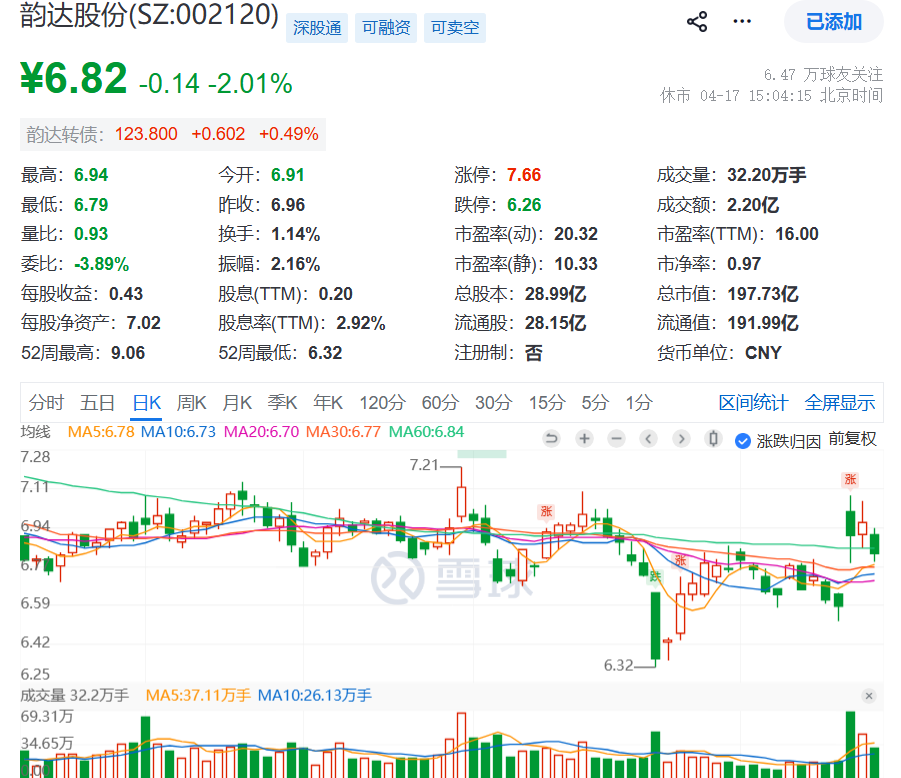Open the 韵达转债 convertible bond quote
Viewport: 901px width, 778px height.
click(173, 134)
